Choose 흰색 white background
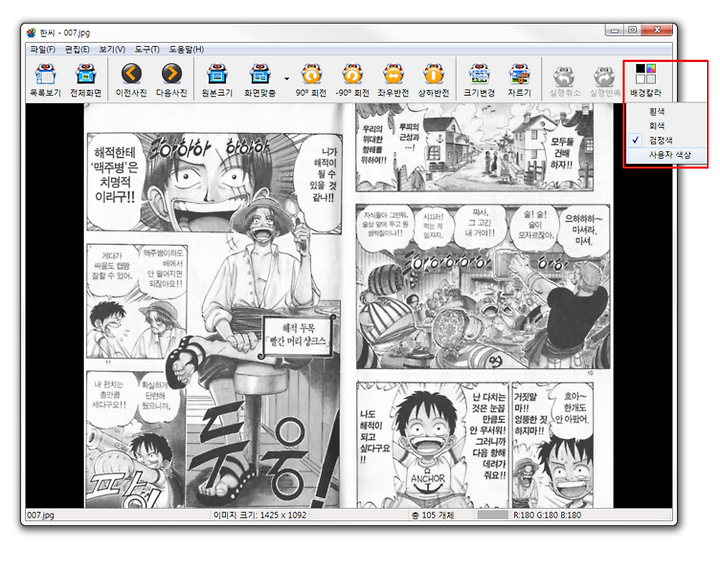 (667, 111)
